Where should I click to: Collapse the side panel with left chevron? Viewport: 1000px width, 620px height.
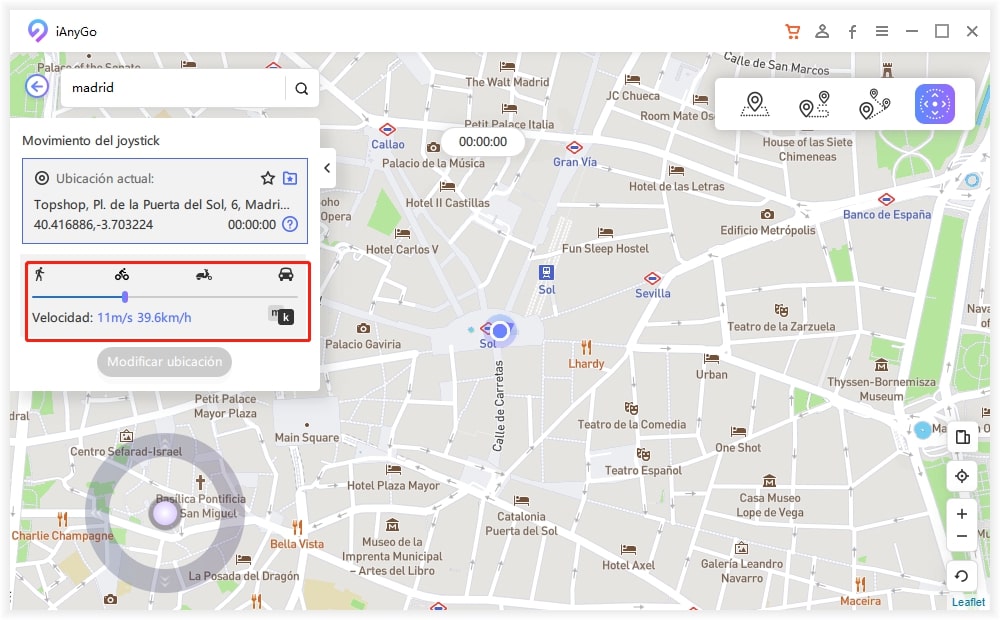point(327,169)
